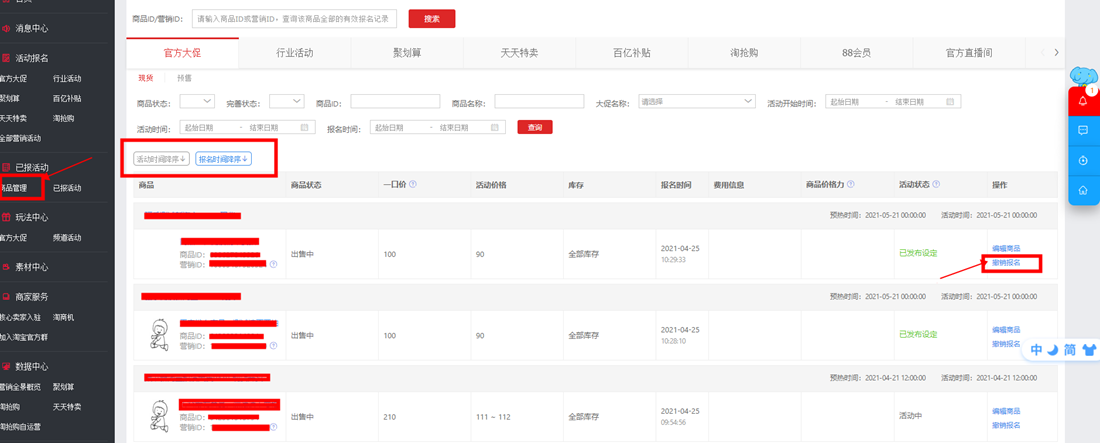This screenshot has width=1100, height=443.
Task: Select the 百亿补贴 tab
Action: coord(631,53)
